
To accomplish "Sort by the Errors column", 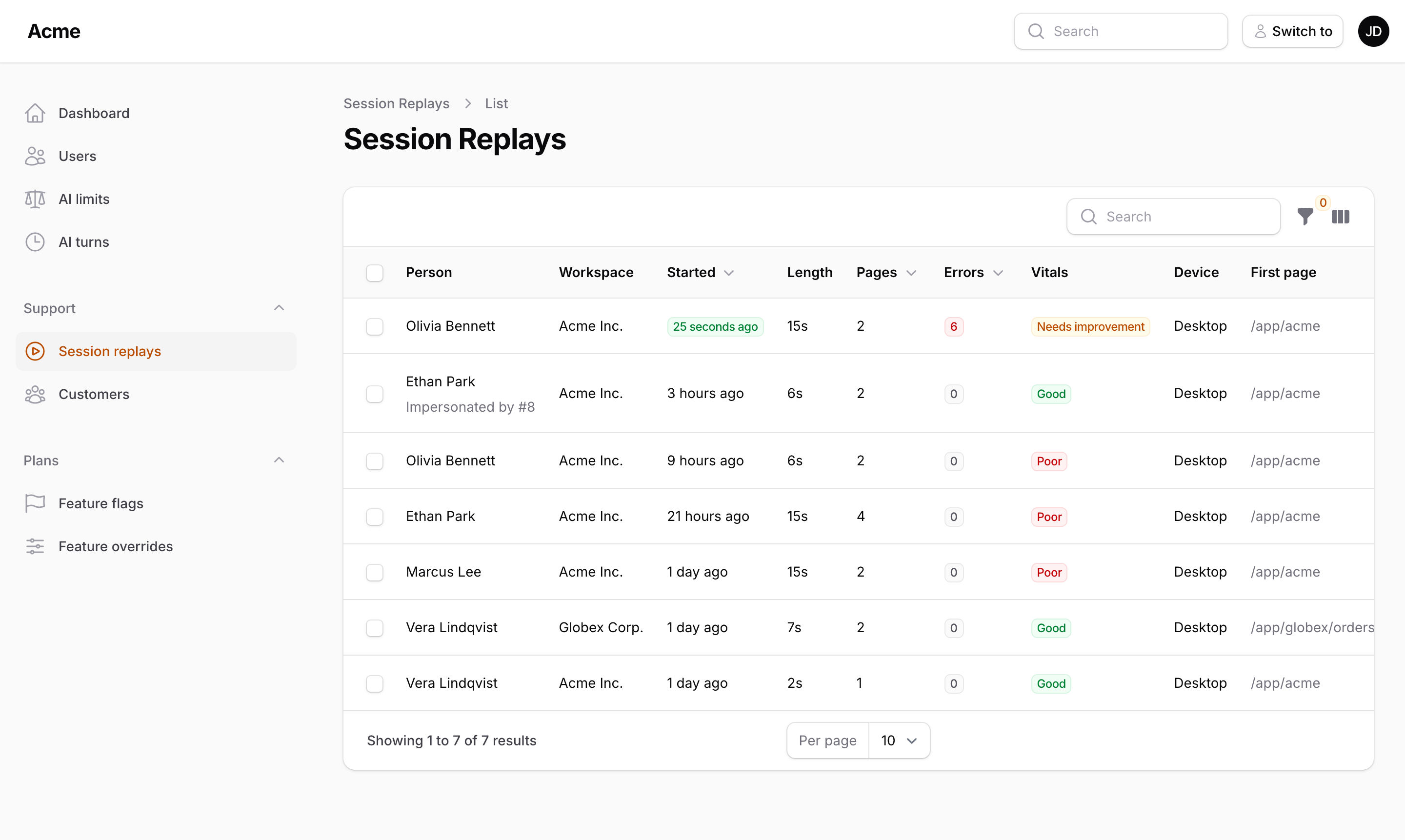I will (973, 273).
